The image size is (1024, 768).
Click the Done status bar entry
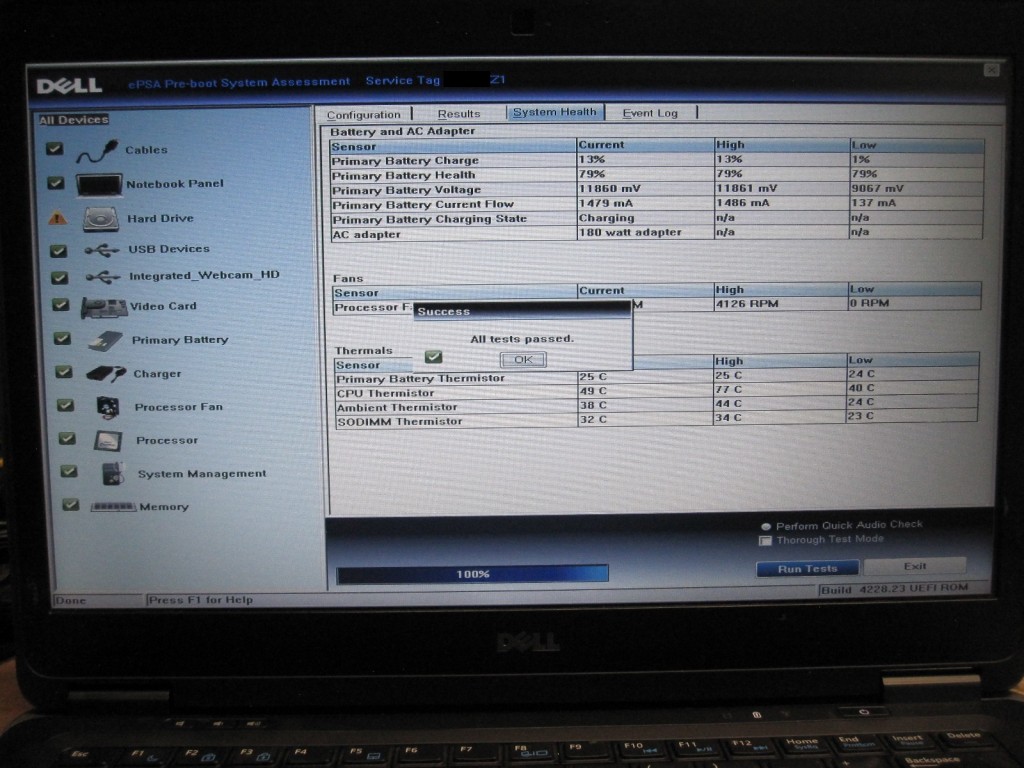tap(71, 601)
